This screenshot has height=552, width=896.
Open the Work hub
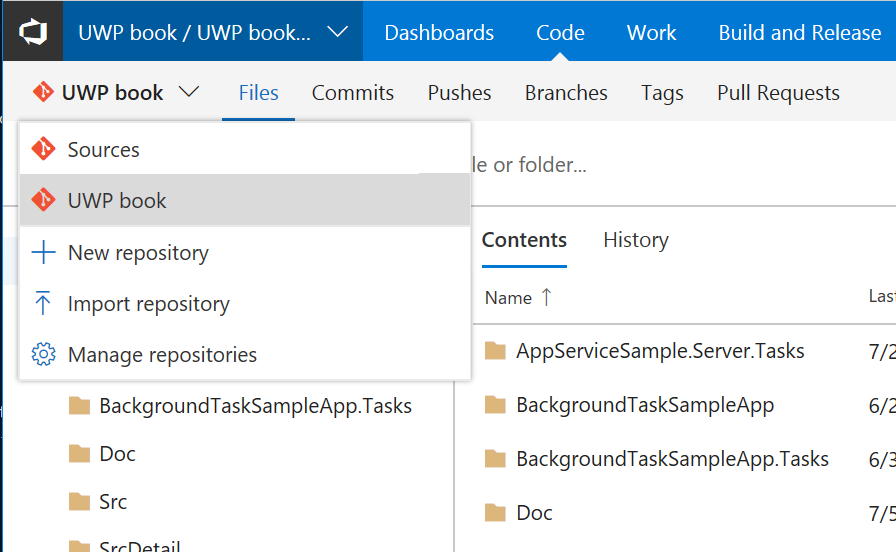click(x=652, y=32)
